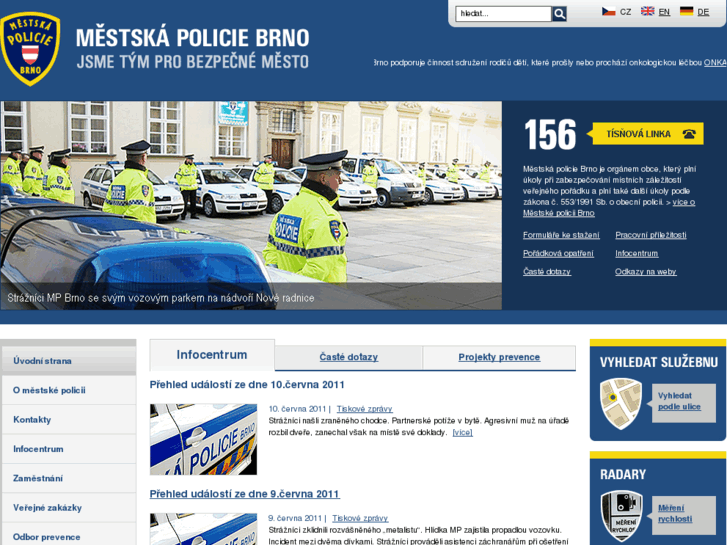727x545 pixels.
Task: Open Kontakty in the sidebar menu
Action: pyautogui.click(x=69, y=419)
